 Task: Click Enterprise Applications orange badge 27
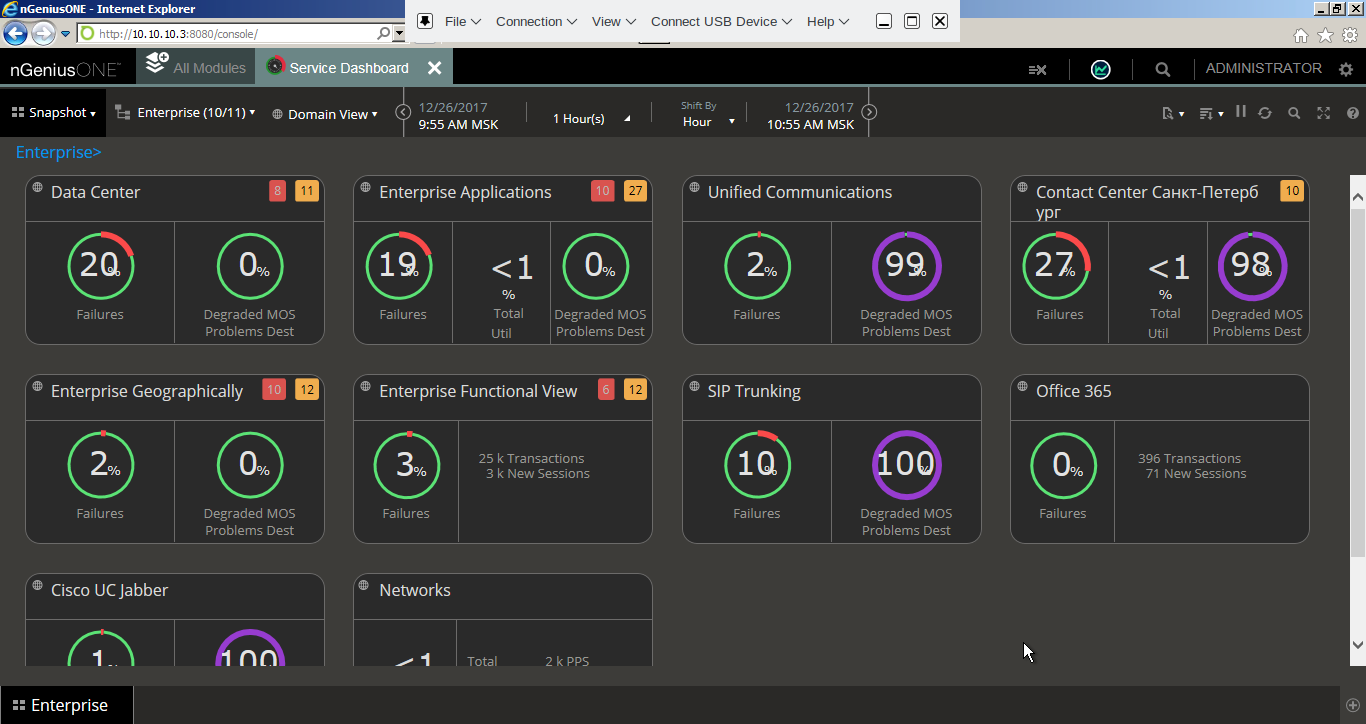pyautogui.click(x=635, y=191)
